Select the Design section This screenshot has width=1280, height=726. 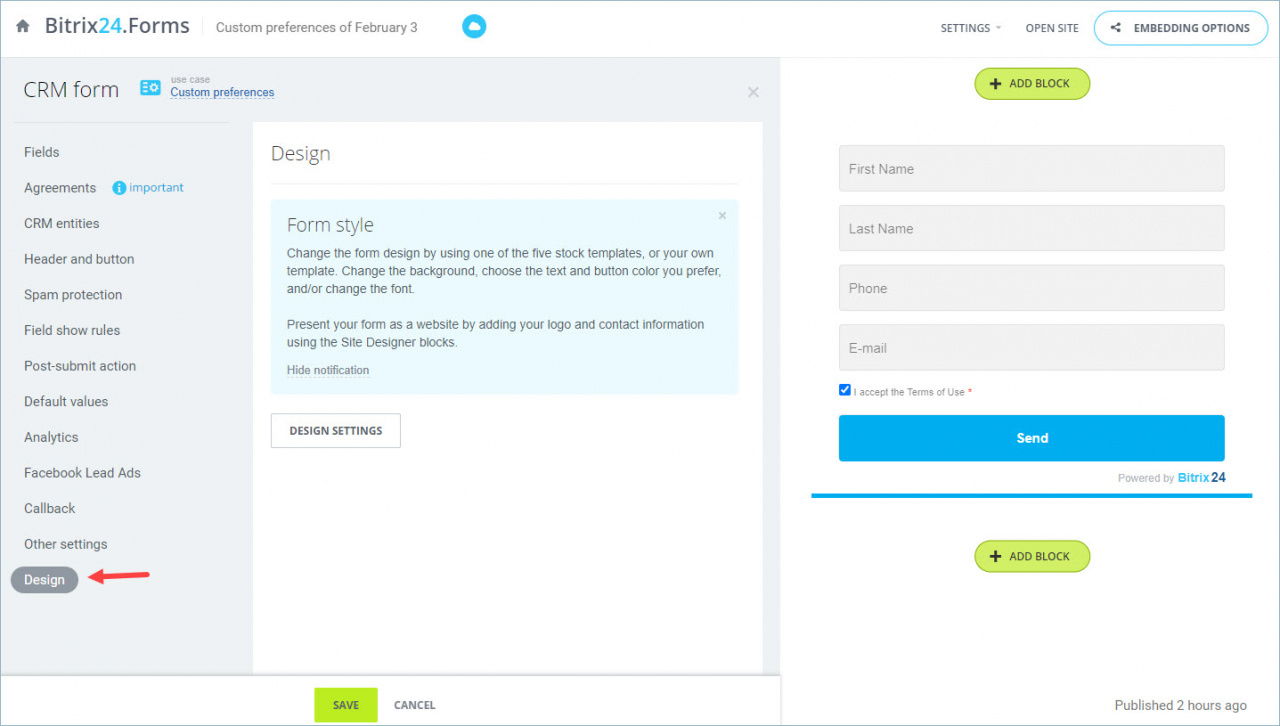tap(44, 580)
